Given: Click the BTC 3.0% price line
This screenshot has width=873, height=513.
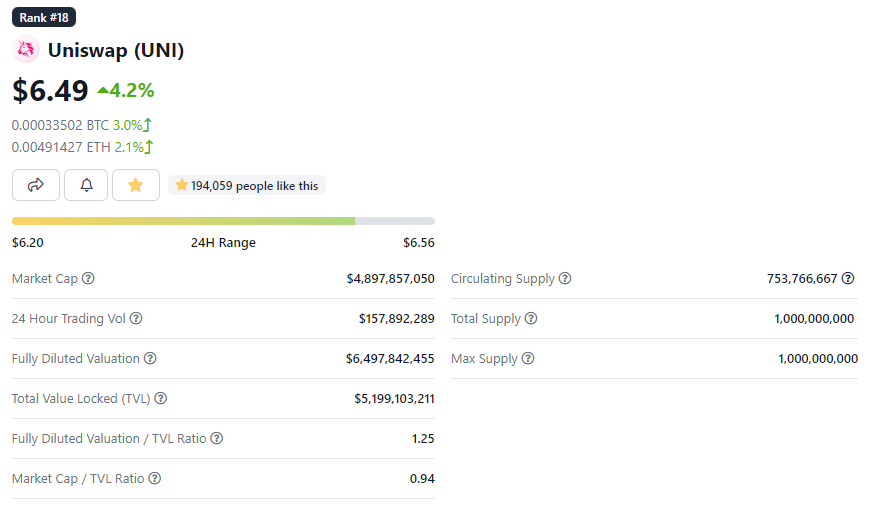Looking at the screenshot, I should tap(82, 125).
